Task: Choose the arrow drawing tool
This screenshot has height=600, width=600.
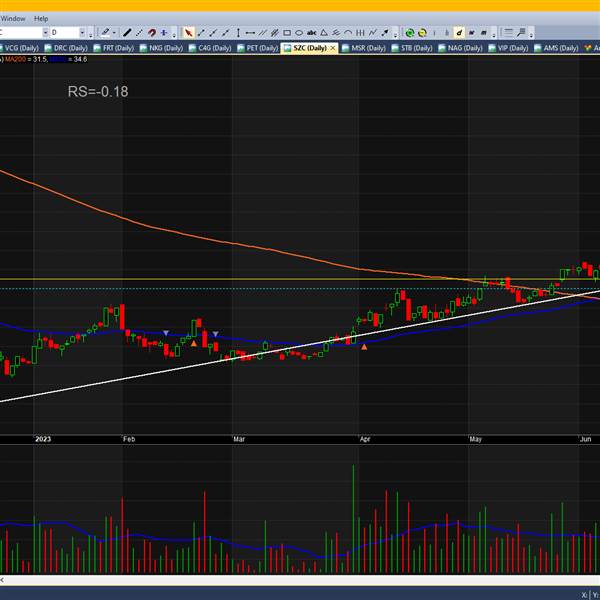Action: click(x=385, y=33)
